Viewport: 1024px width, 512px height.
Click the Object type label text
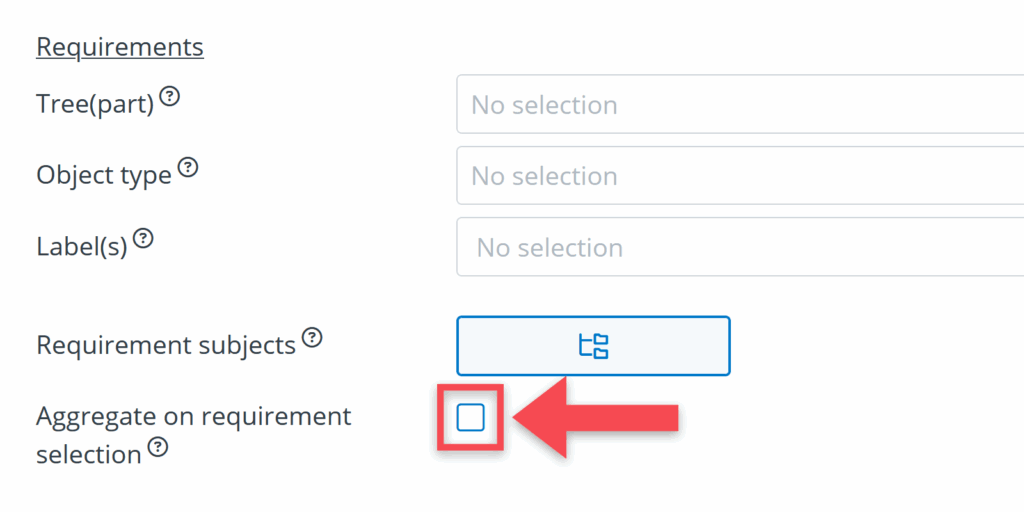104,176
